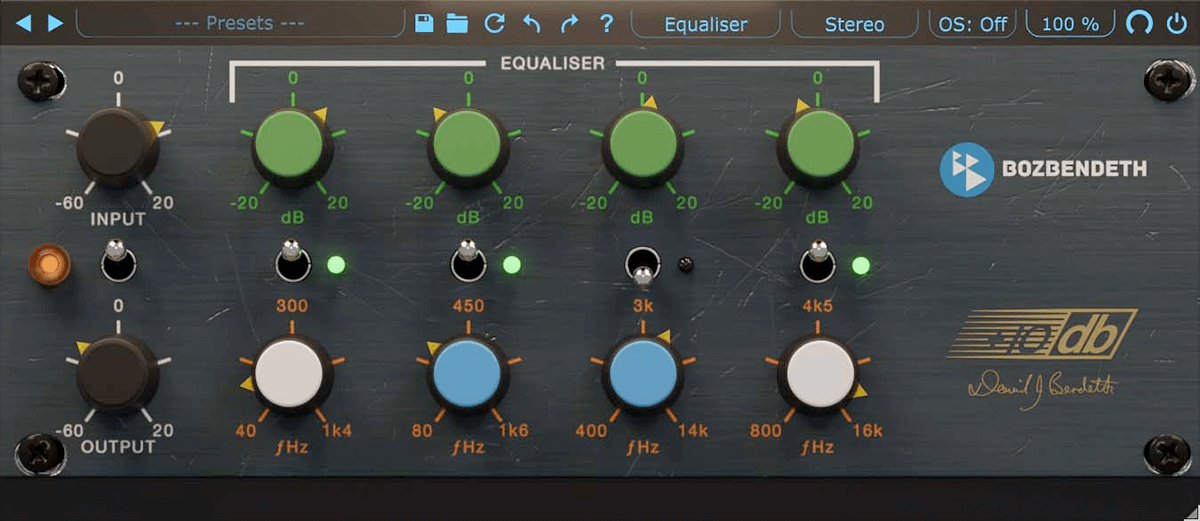The image size is (1200, 521).
Task: Flip the toggle switch beside the orange lamp
Action: (x=118, y=262)
